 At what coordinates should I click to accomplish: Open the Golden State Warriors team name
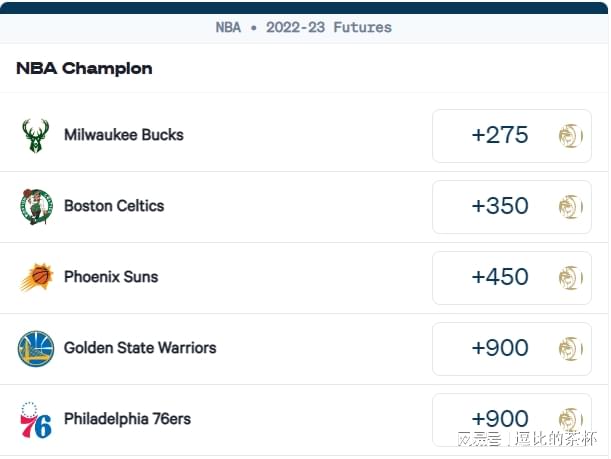pos(140,348)
